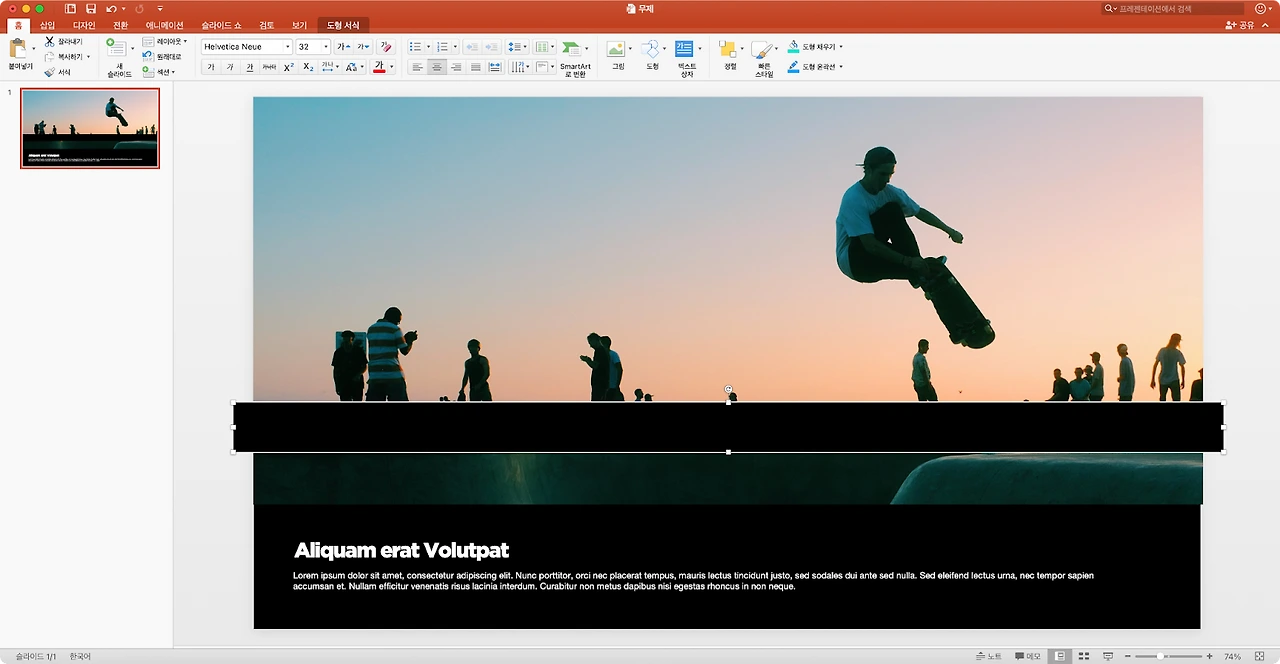
Task: Toggle strikethrough text formatting
Action: (x=269, y=67)
